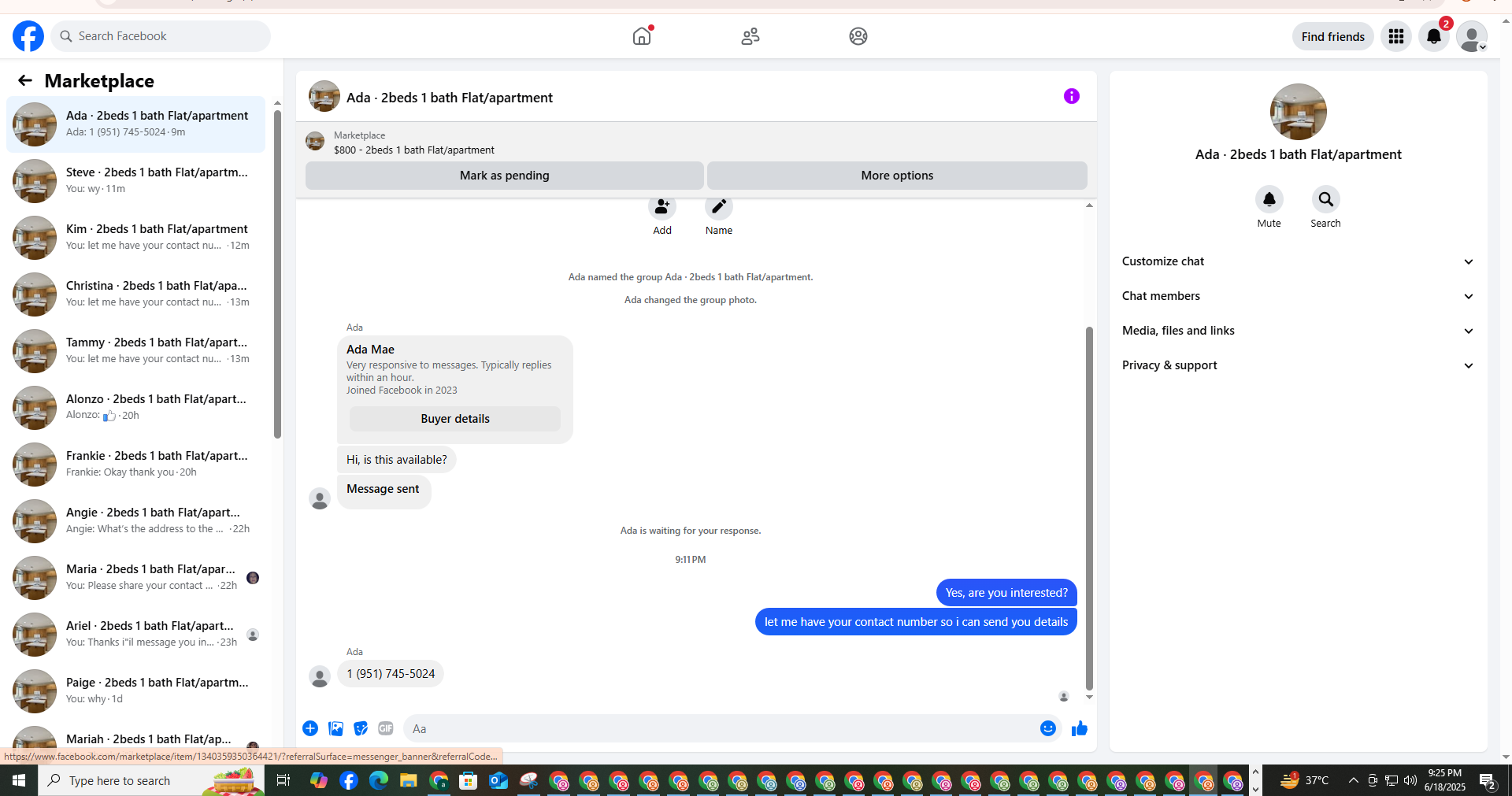Image resolution: width=1512 pixels, height=796 pixels.
Task: Click the Search Facebook field
Action: [x=161, y=36]
